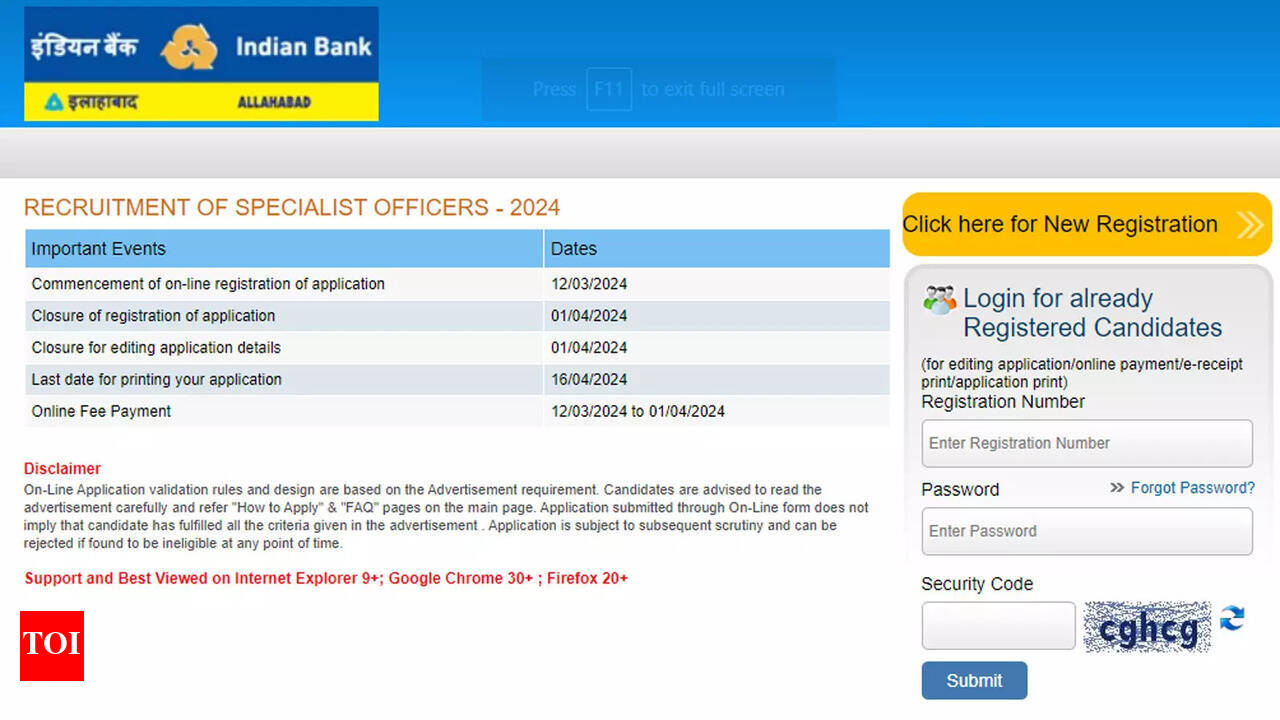Focus the Enter Registration Number field
1280x720 pixels.
1086,443
